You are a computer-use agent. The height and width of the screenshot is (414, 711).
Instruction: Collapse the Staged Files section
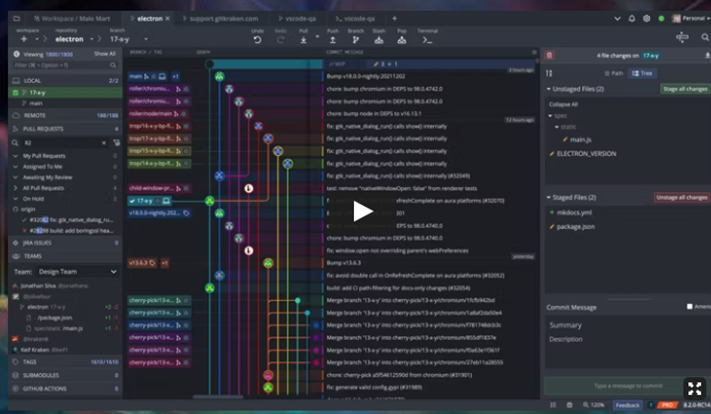click(x=549, y=198)
